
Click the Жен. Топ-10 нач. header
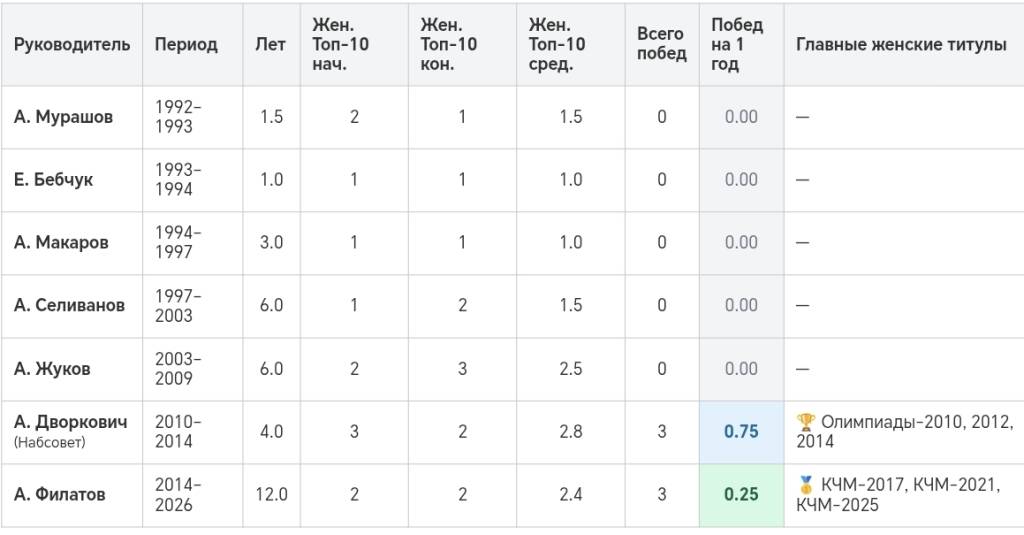(x=340, y=44)
